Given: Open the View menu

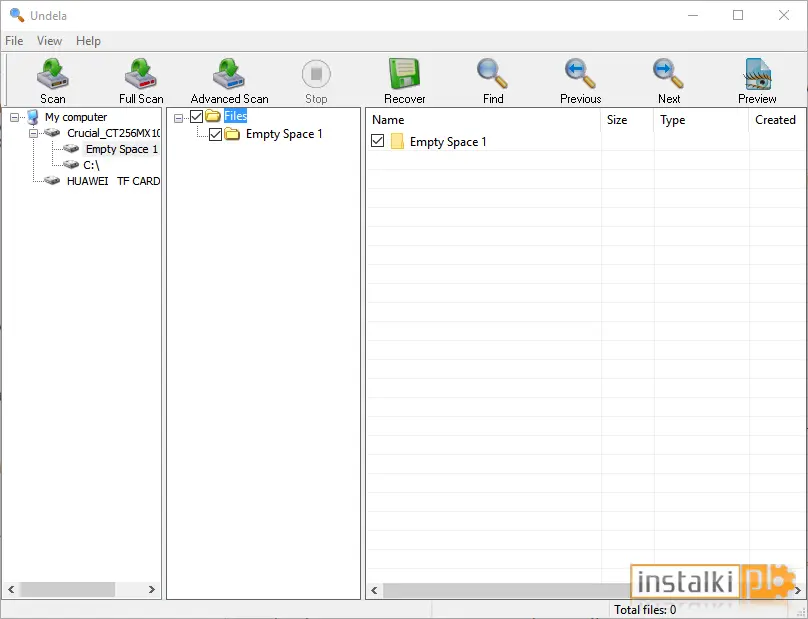Looking at the screenshot, I should click(x=49, y=41).
